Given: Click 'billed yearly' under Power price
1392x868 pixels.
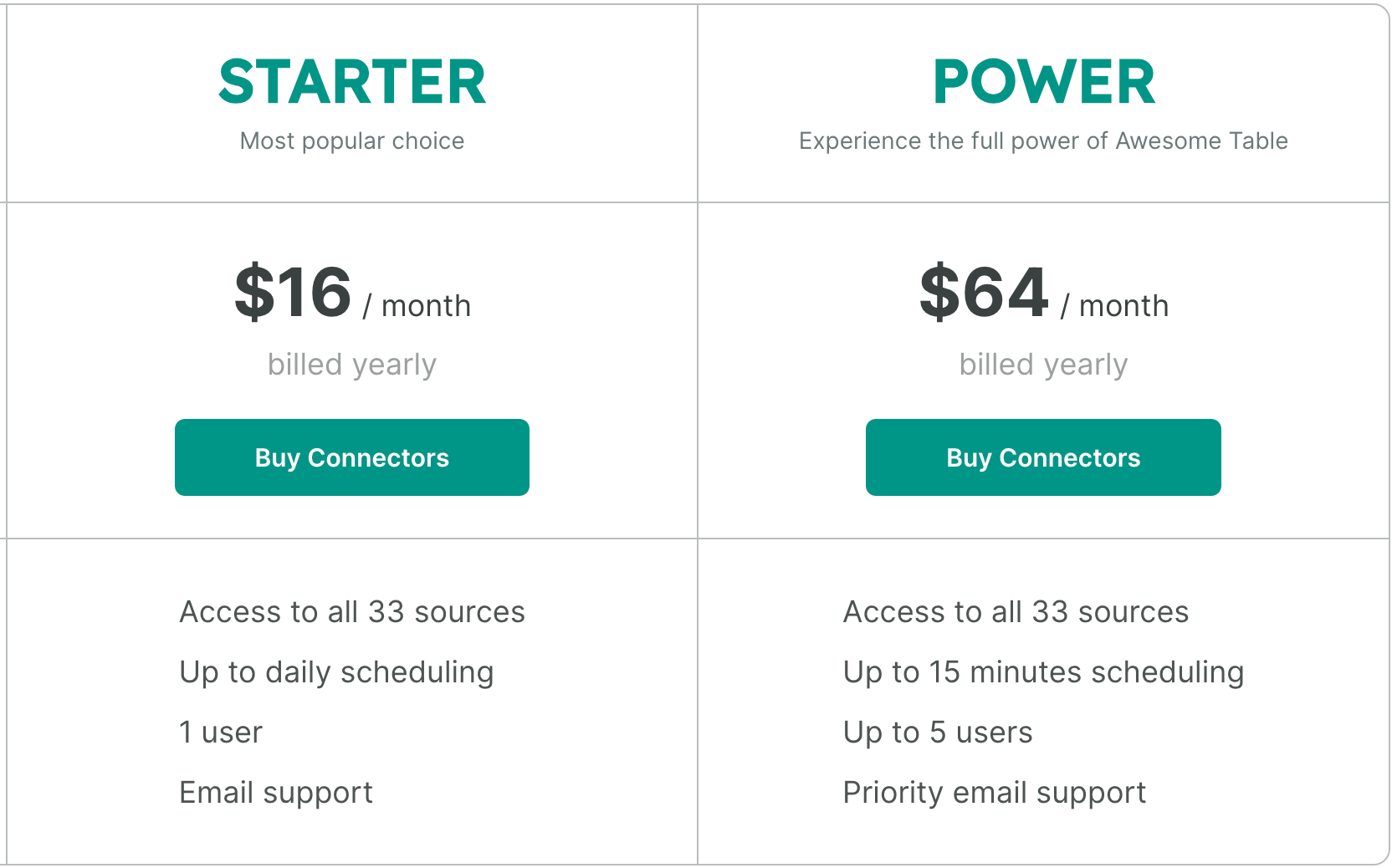Looking at the screenshot, I should point(1043,365).
